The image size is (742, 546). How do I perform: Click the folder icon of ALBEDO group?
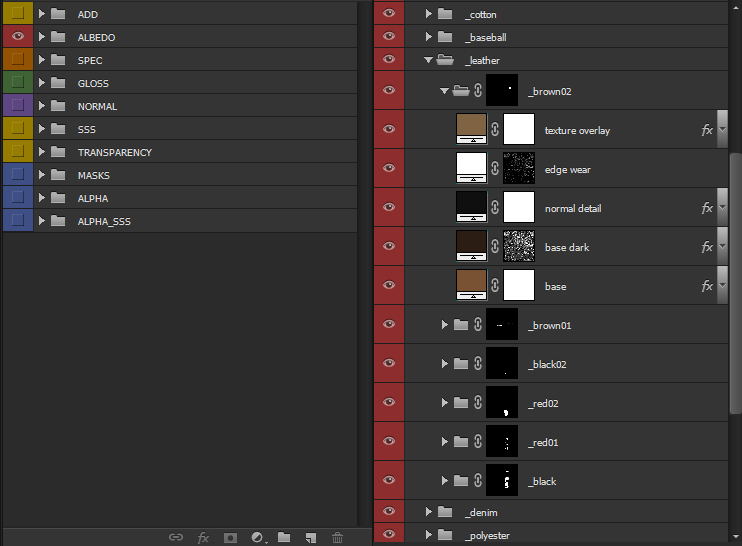pyautogui.click(x=58, y=36)
